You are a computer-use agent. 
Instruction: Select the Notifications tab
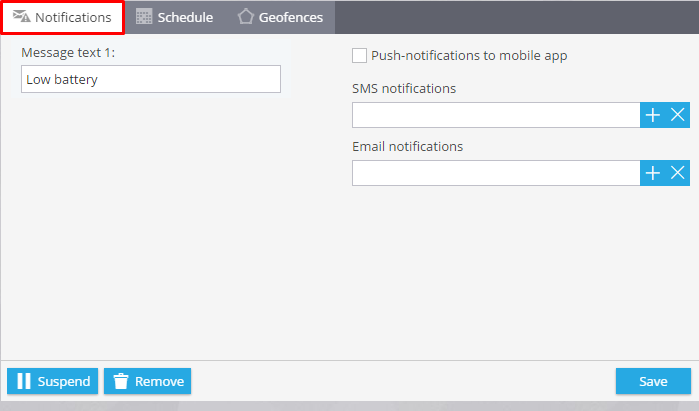pos(62,17)
